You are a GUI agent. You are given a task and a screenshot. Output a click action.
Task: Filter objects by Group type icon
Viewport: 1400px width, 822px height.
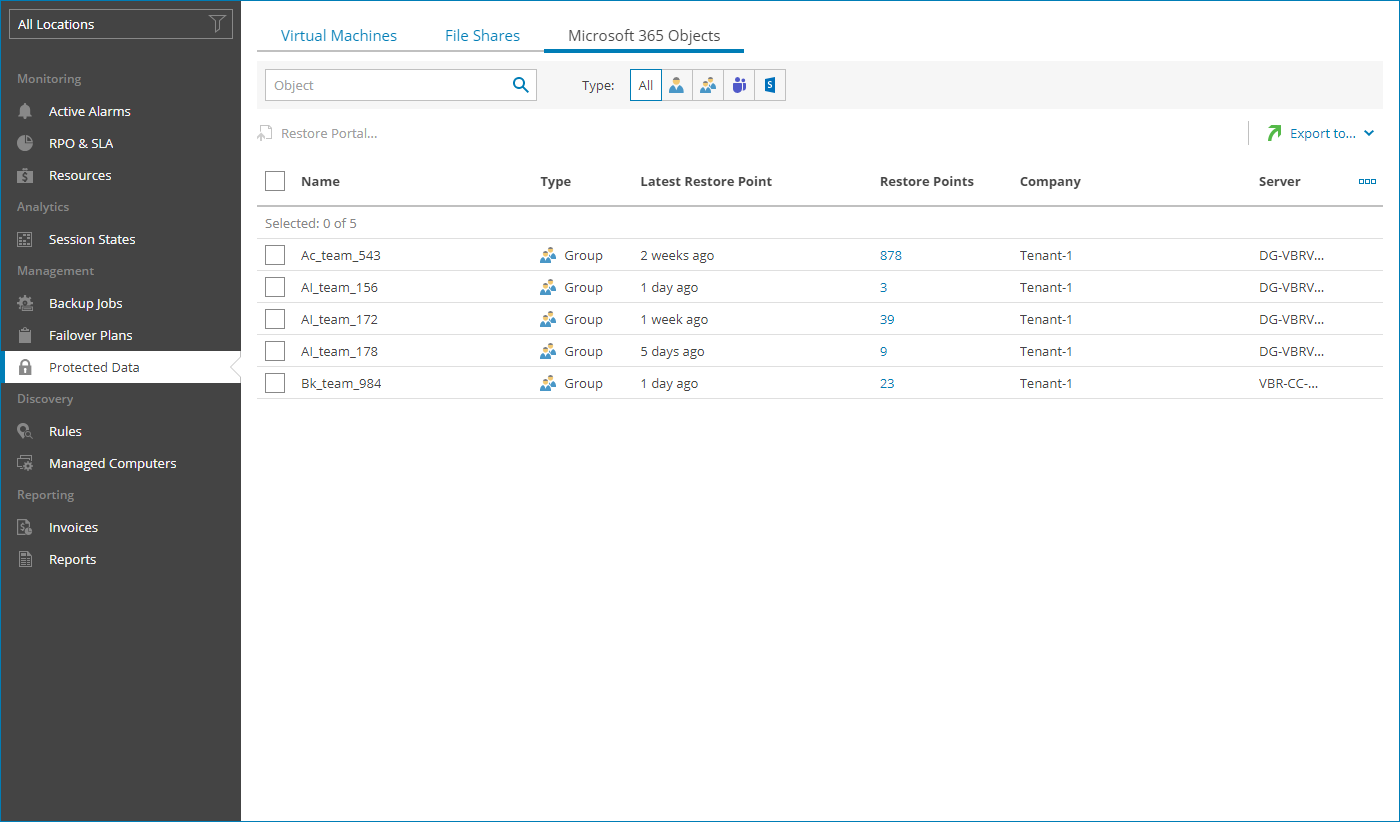708,86
